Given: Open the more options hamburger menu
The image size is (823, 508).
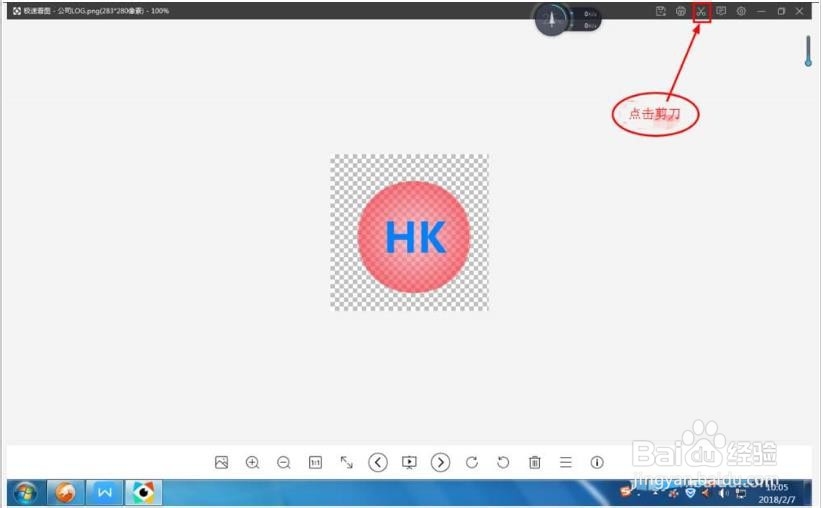Looking at the screenshot, I should tap(566, 462).
